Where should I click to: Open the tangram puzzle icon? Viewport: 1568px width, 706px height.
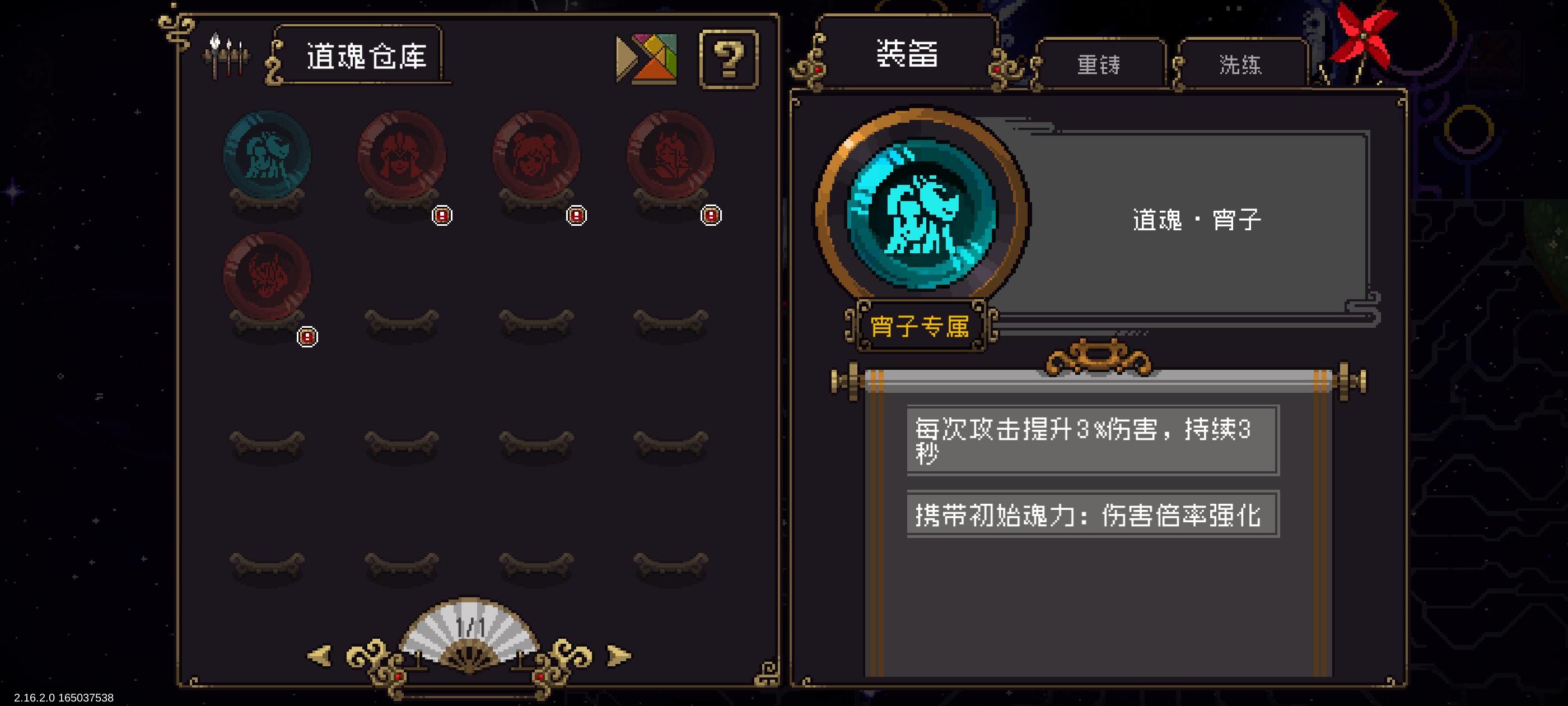(x=646, y=59)
